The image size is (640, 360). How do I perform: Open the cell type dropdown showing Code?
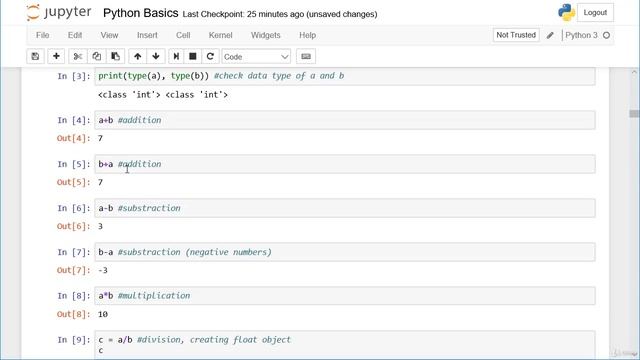click(x=256, y=57)
